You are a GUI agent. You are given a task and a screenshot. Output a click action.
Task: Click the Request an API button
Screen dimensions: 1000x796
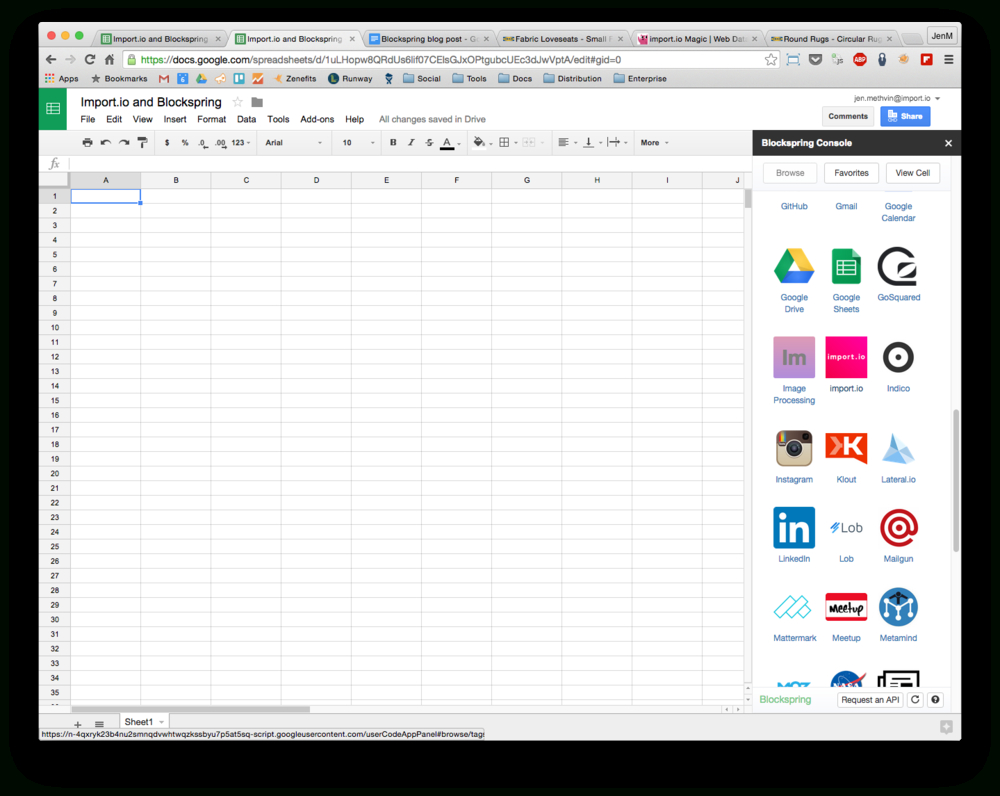(869, 699)
